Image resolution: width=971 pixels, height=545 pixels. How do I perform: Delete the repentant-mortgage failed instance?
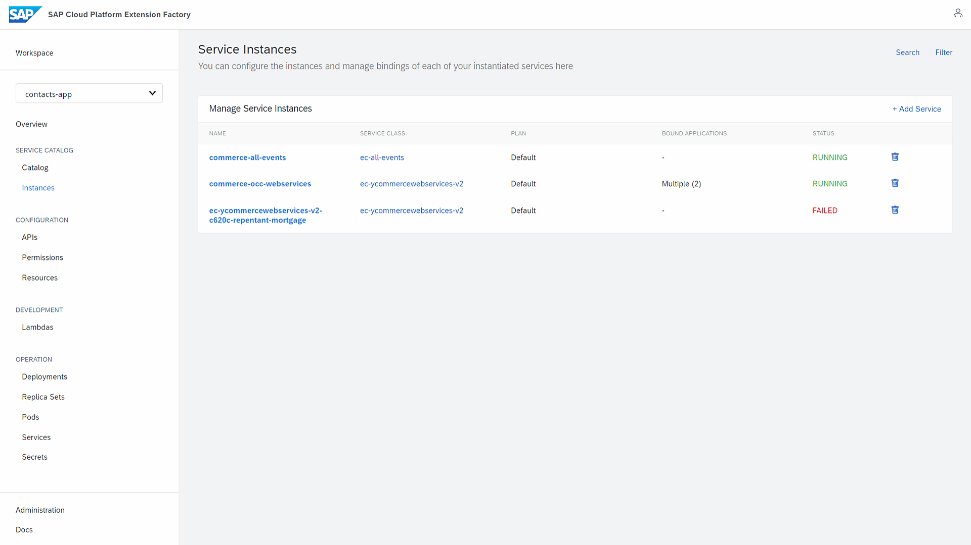pyautogui.click(x=895, y=210)
